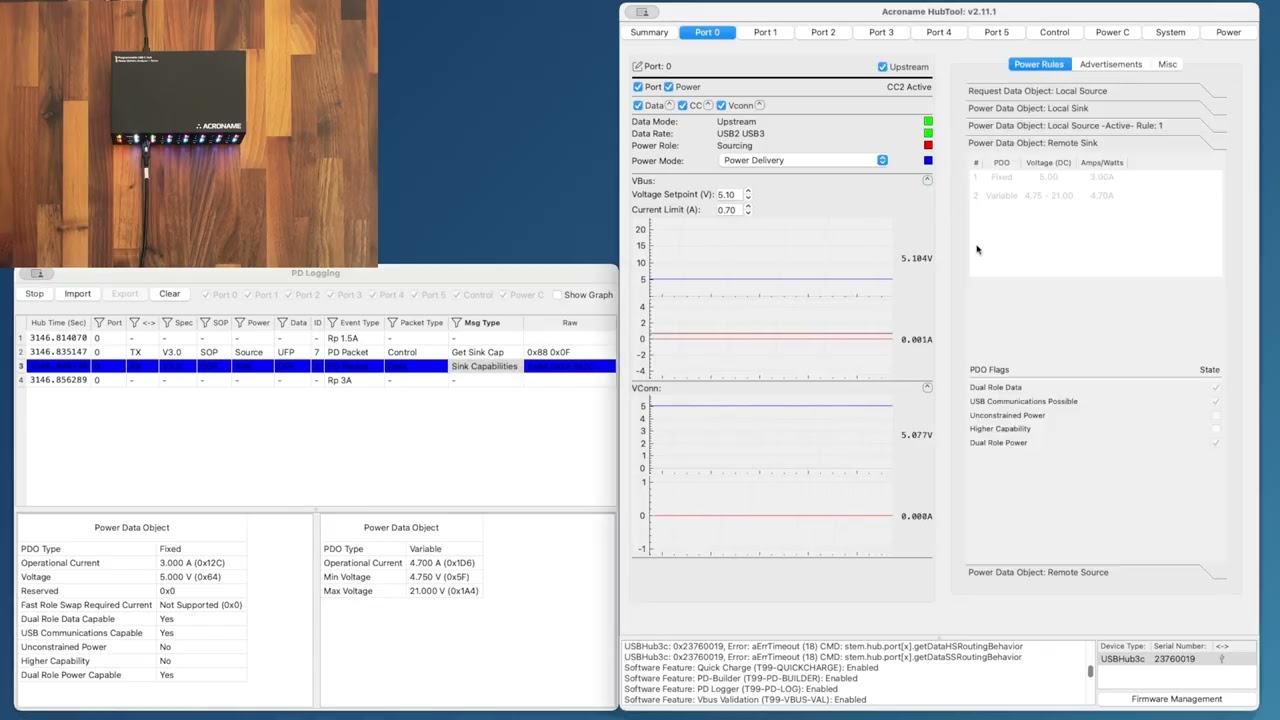Adjust the Current Limit stepper arrows

coord(748,210)
